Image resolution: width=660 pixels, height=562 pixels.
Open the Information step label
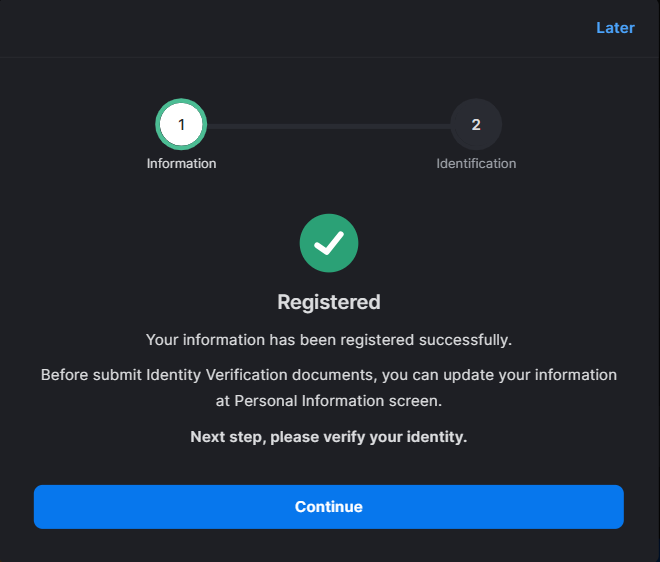click(181, 163)
